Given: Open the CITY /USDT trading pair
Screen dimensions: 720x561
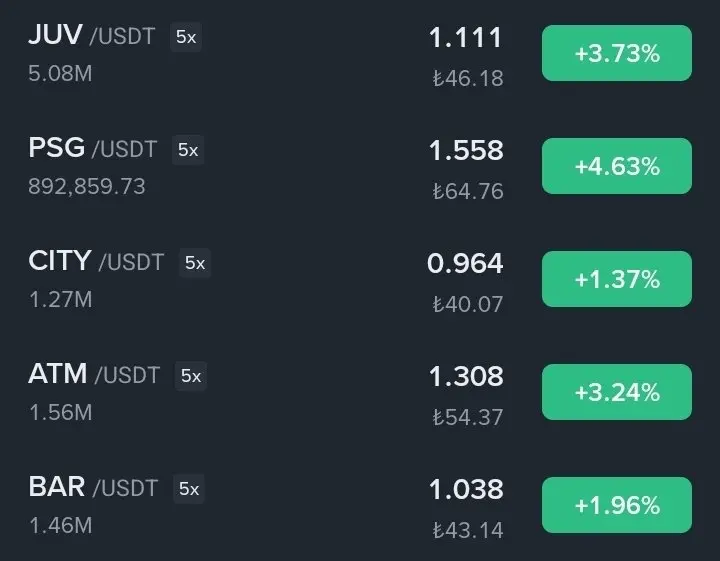Looking at the screenshot, I should click(x=96, y=261).
